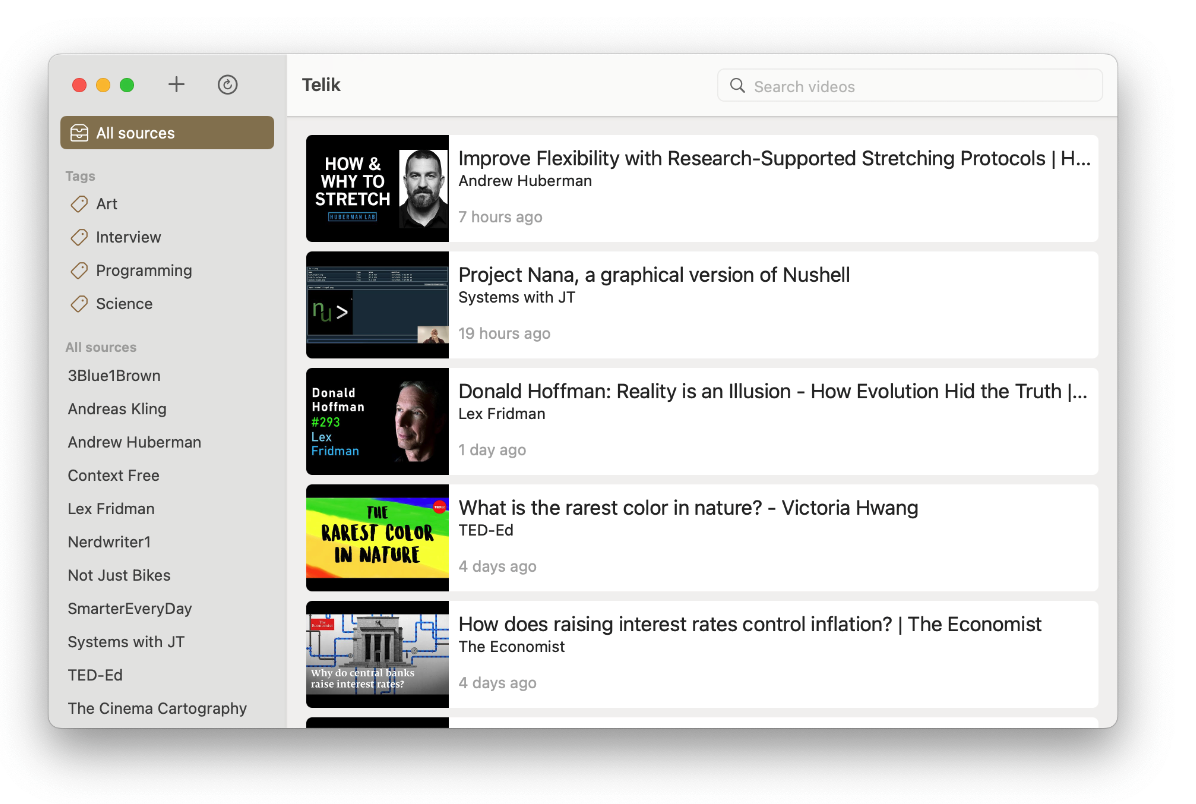
Task: Open Andreas Kling source
Action: (x=117, y=409)
